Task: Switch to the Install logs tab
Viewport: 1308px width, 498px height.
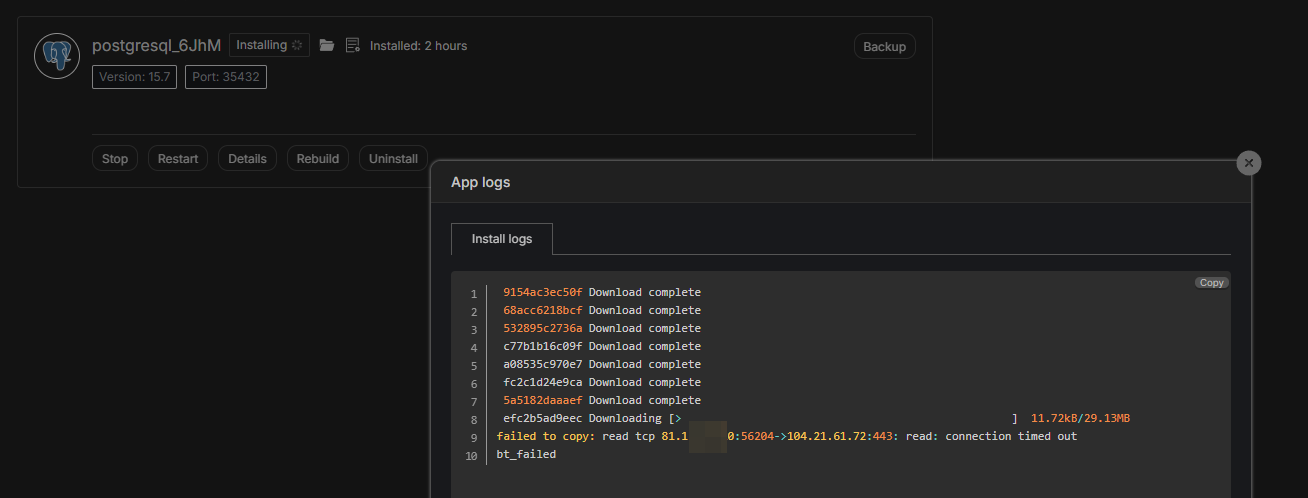Action: coord(501,239)
